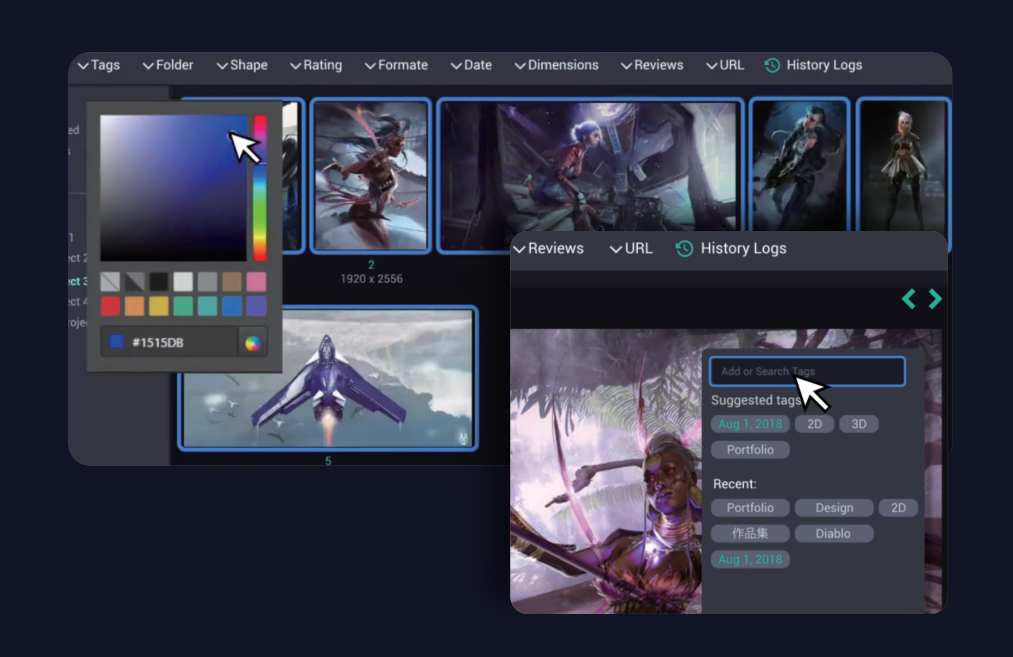The height and width of the screenshot is (657, 1013).
Task: Select thumbnail of white-haired standing character
Action: point(903,165)
